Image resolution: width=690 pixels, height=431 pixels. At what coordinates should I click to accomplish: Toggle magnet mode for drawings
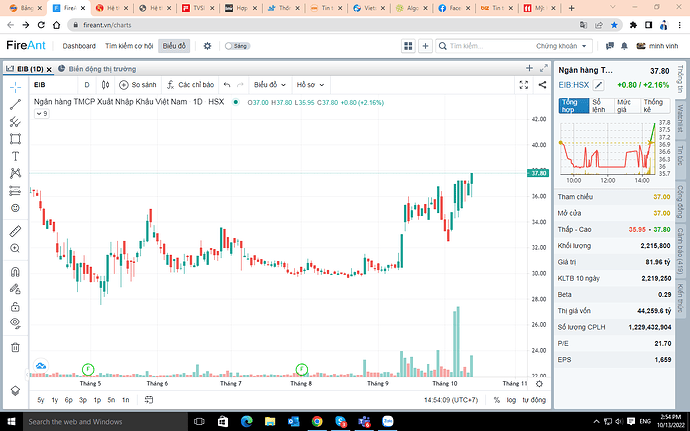coord(15,271)
